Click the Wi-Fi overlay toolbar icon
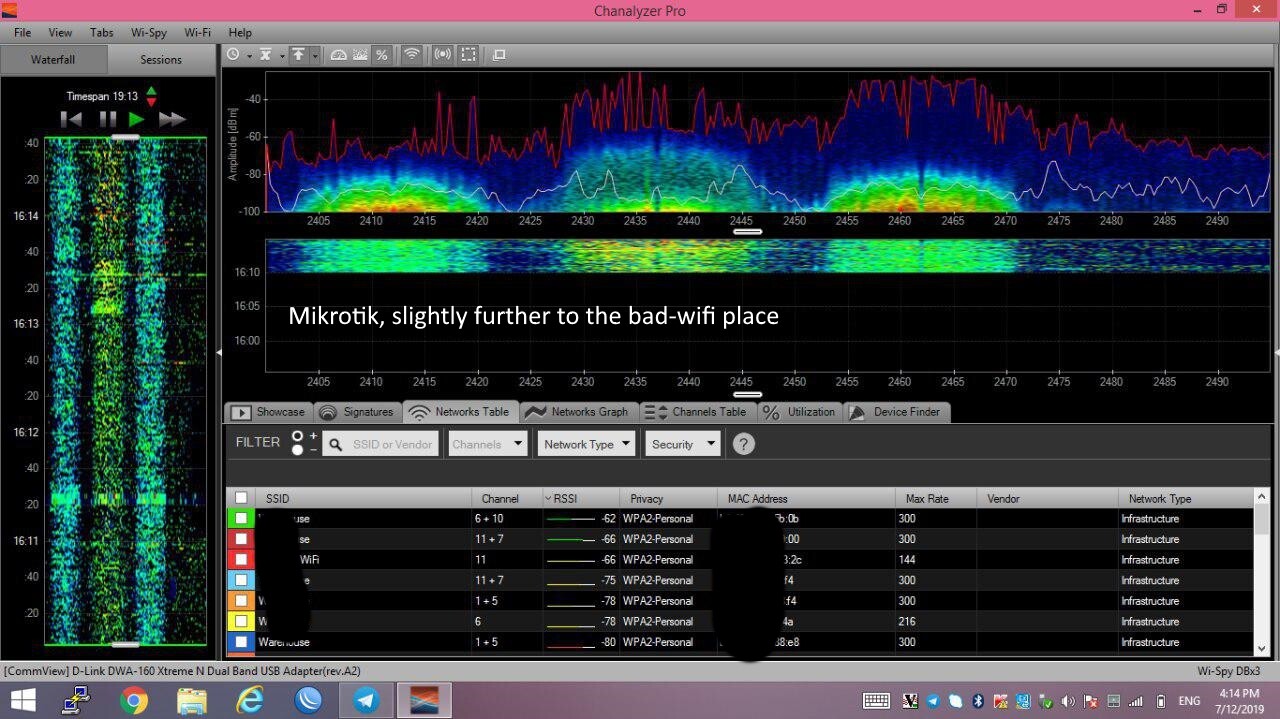The height and width of the screenshot is (719, 1280). coord(411,55)
